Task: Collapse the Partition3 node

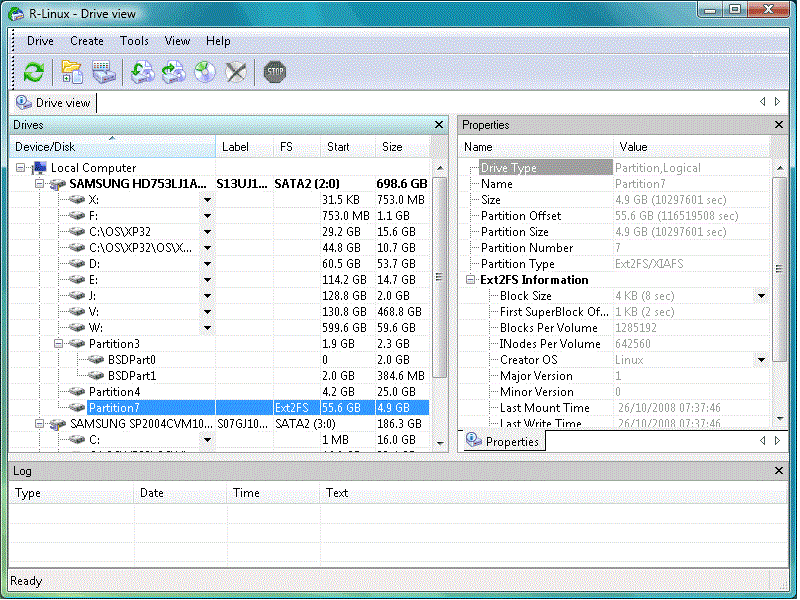Action: tap(59, 343)
